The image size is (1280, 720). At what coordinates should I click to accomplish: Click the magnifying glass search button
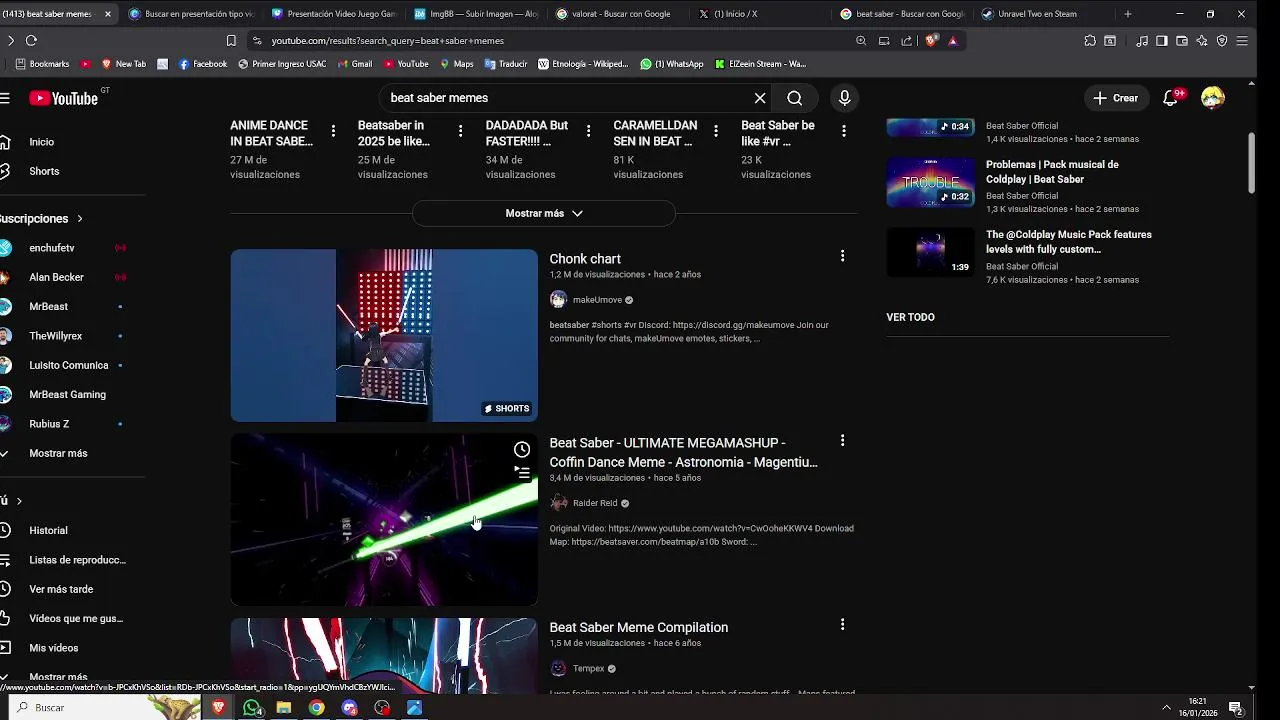794,98
